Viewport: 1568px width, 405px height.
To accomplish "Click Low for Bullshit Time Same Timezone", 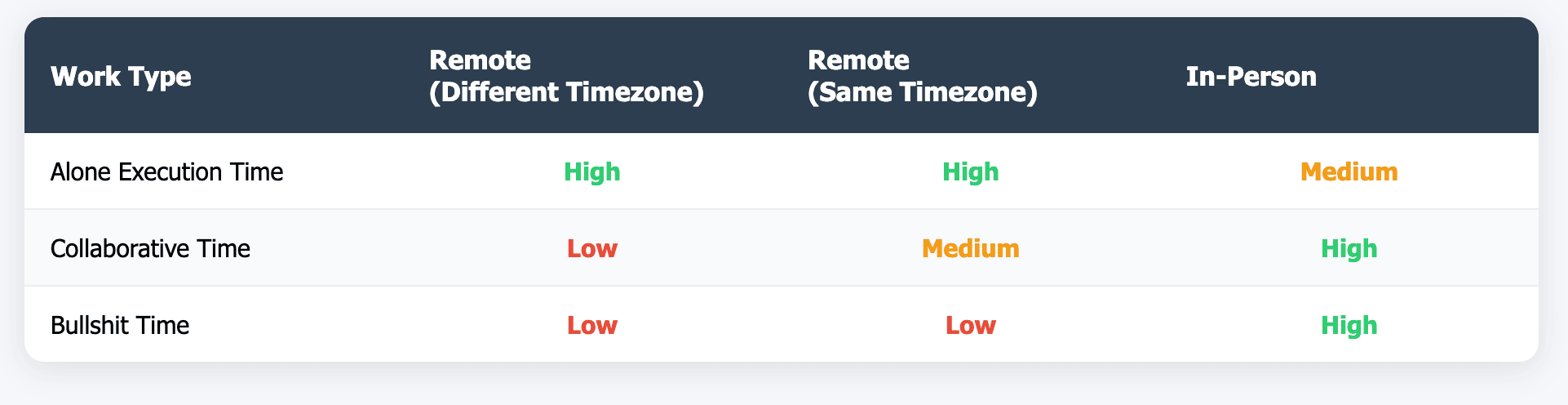I will pyautogui.click(x=971, y=325).
